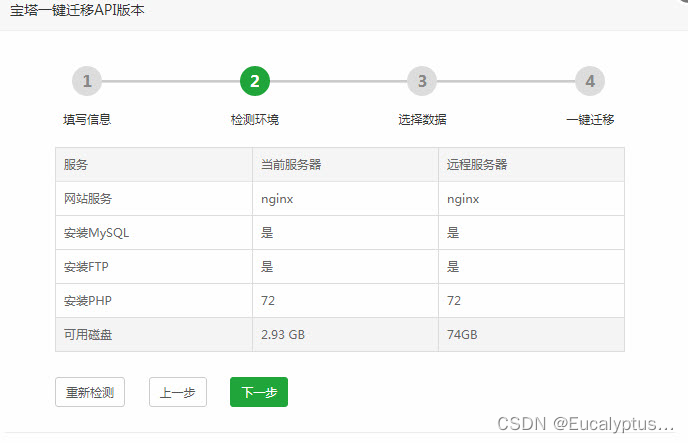This screenshot has width=688, height=443.
Task: Click the 远程服务器 column header
Action: [x=477, y=165]
